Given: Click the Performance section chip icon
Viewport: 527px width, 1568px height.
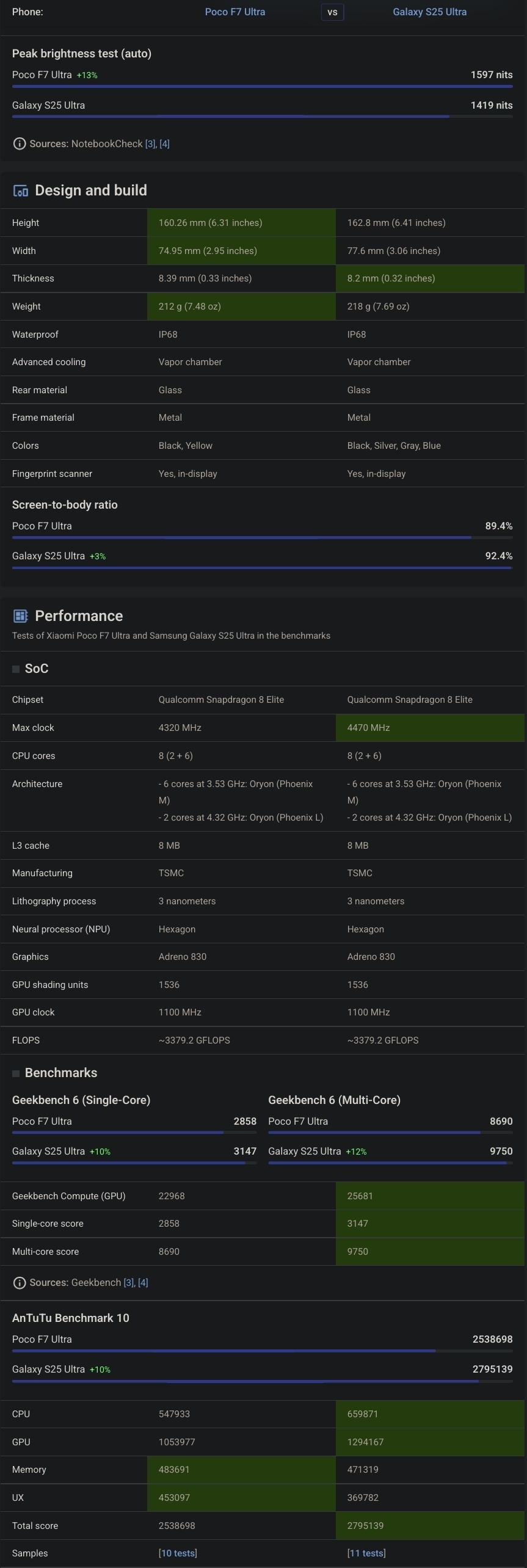Looking at the screenshot, I should (20, 616).
